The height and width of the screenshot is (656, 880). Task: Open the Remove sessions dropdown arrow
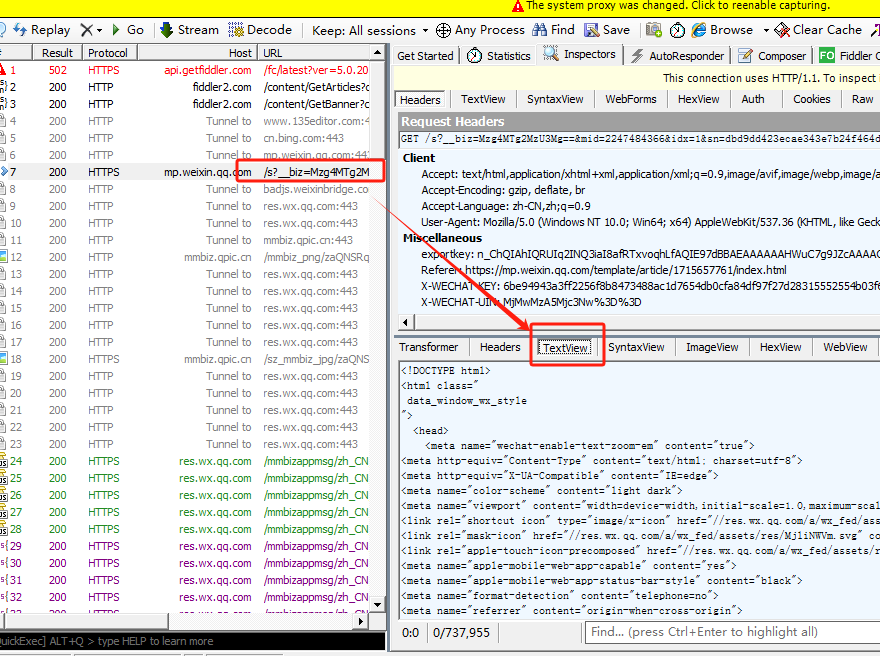[99, 30]
